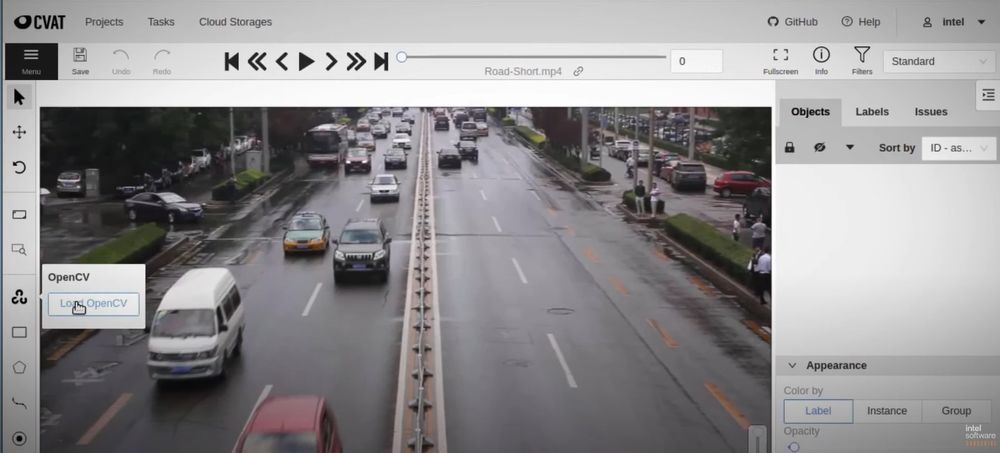Collapse the Appearance section
Image resolution: width=1000 pixels, height=453 pixels.
click(x=793, y=366)
